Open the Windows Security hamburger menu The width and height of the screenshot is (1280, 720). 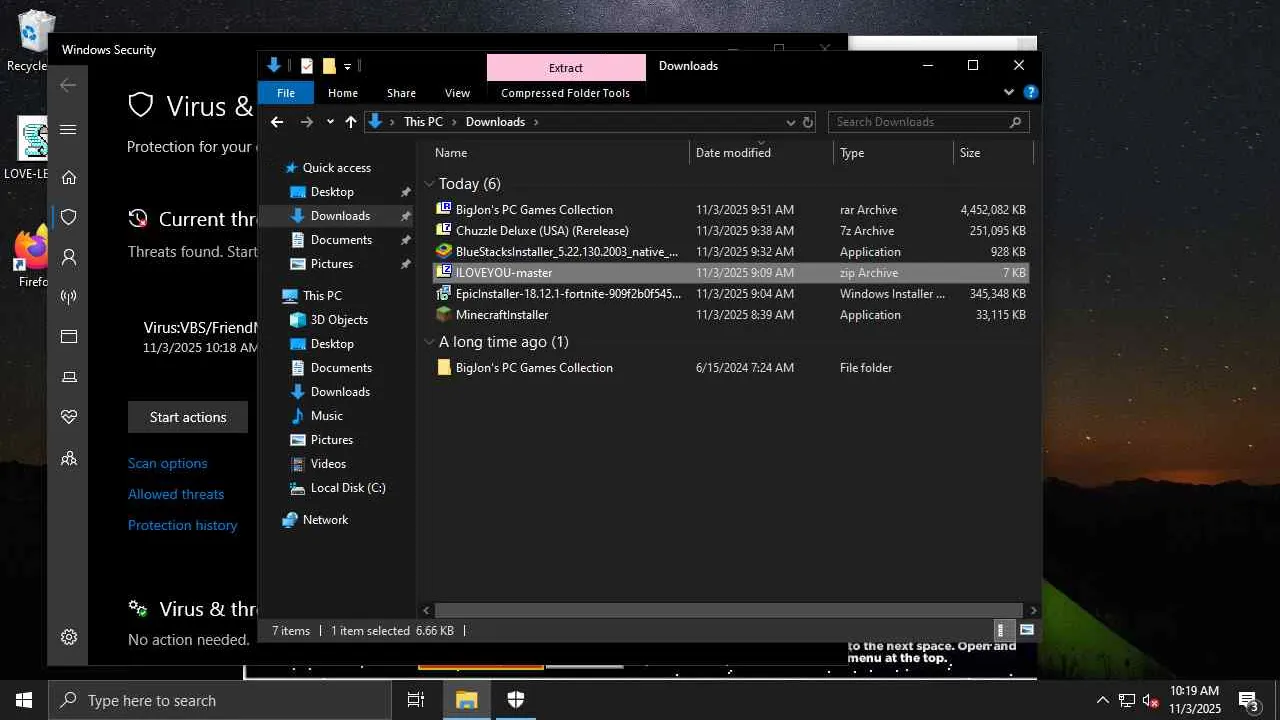(68, 130)
